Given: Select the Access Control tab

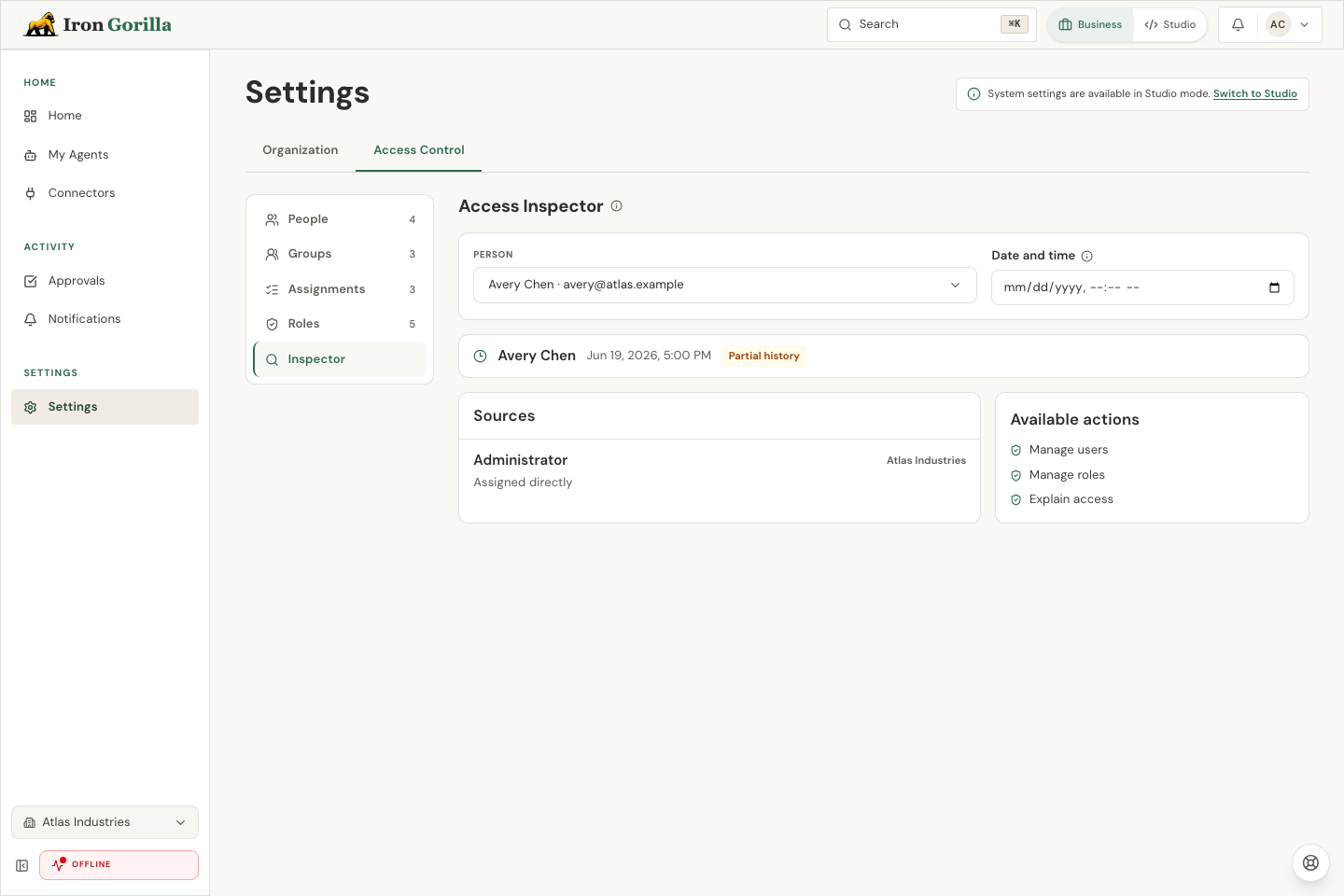Looking at the screenshot, I should (419, 150).
